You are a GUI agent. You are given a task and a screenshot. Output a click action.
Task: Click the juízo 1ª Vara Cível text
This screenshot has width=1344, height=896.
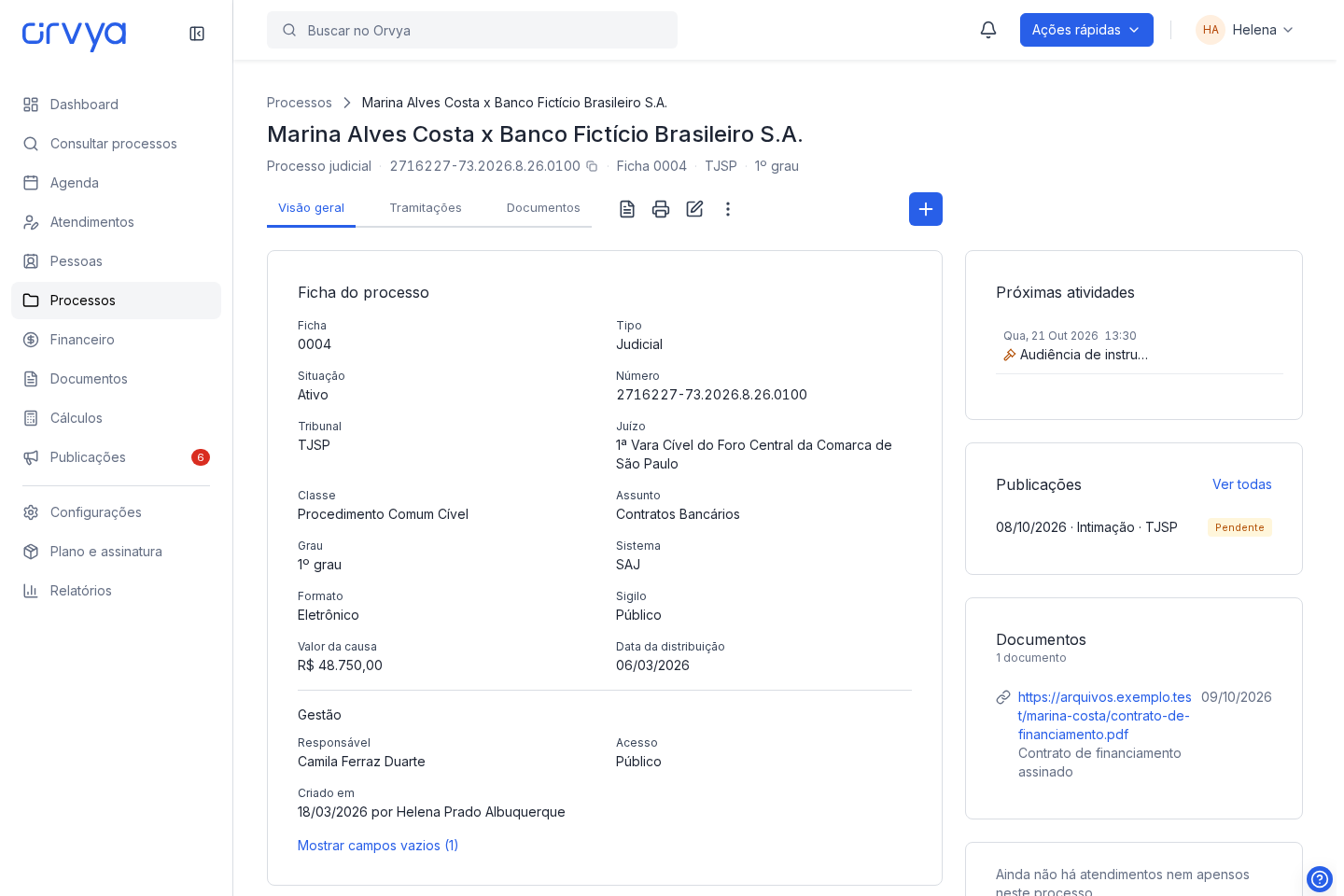click(754, 455)
